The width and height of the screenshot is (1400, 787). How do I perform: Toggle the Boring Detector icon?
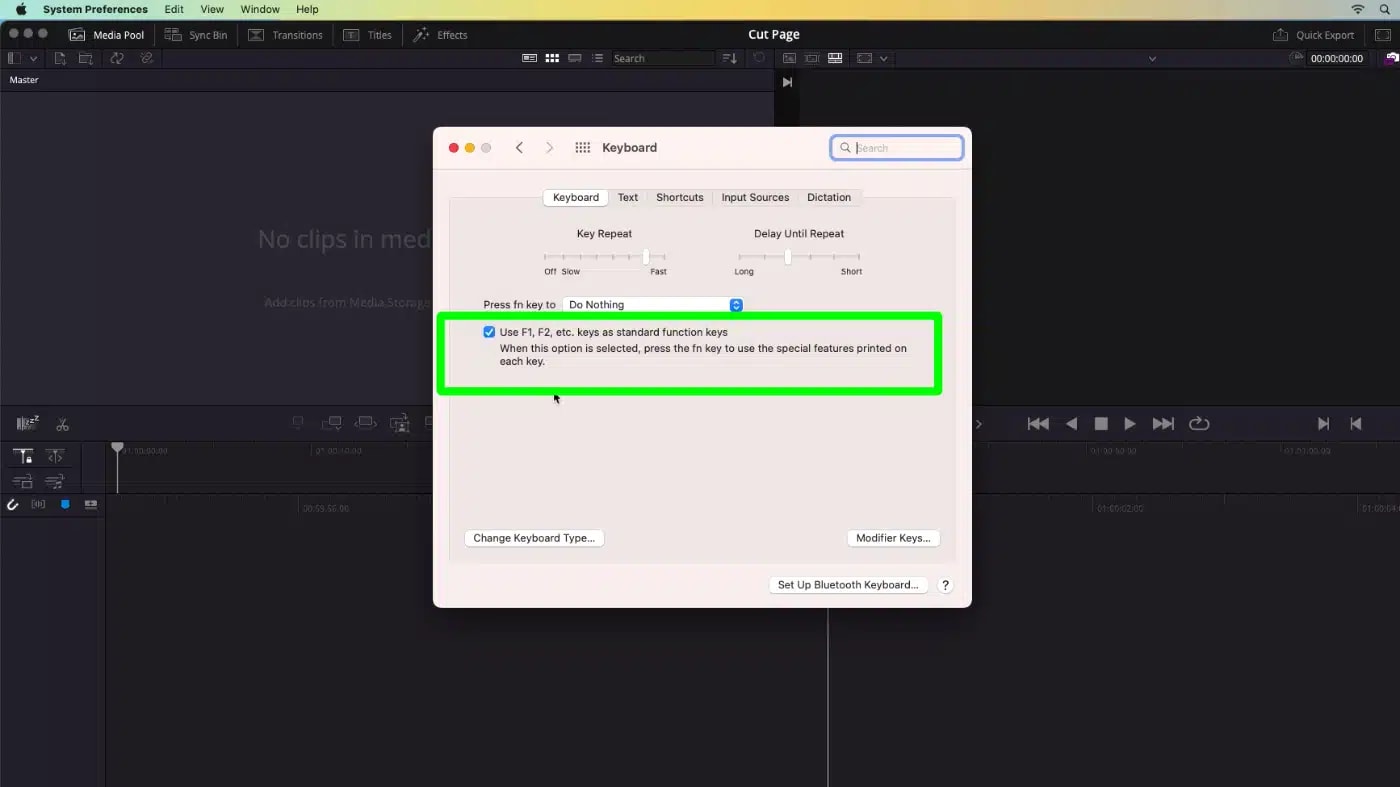[x=26, y=422]
